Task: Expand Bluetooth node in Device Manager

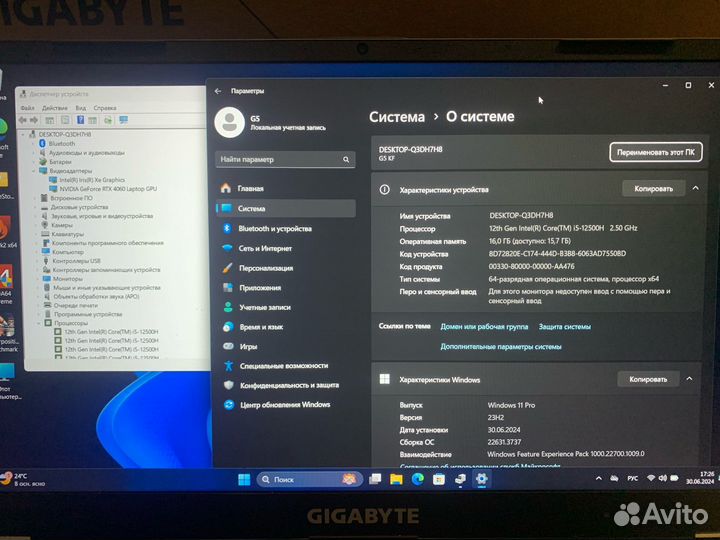Action: 34,144
